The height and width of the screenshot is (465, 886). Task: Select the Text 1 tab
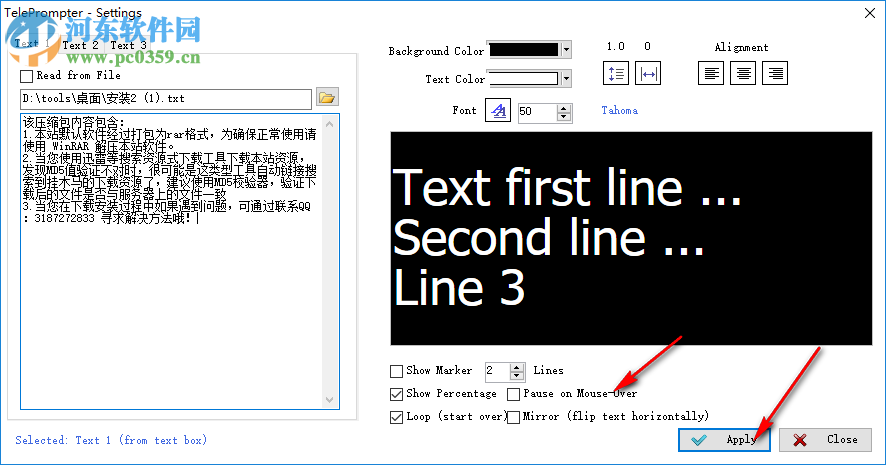[32, 44]
